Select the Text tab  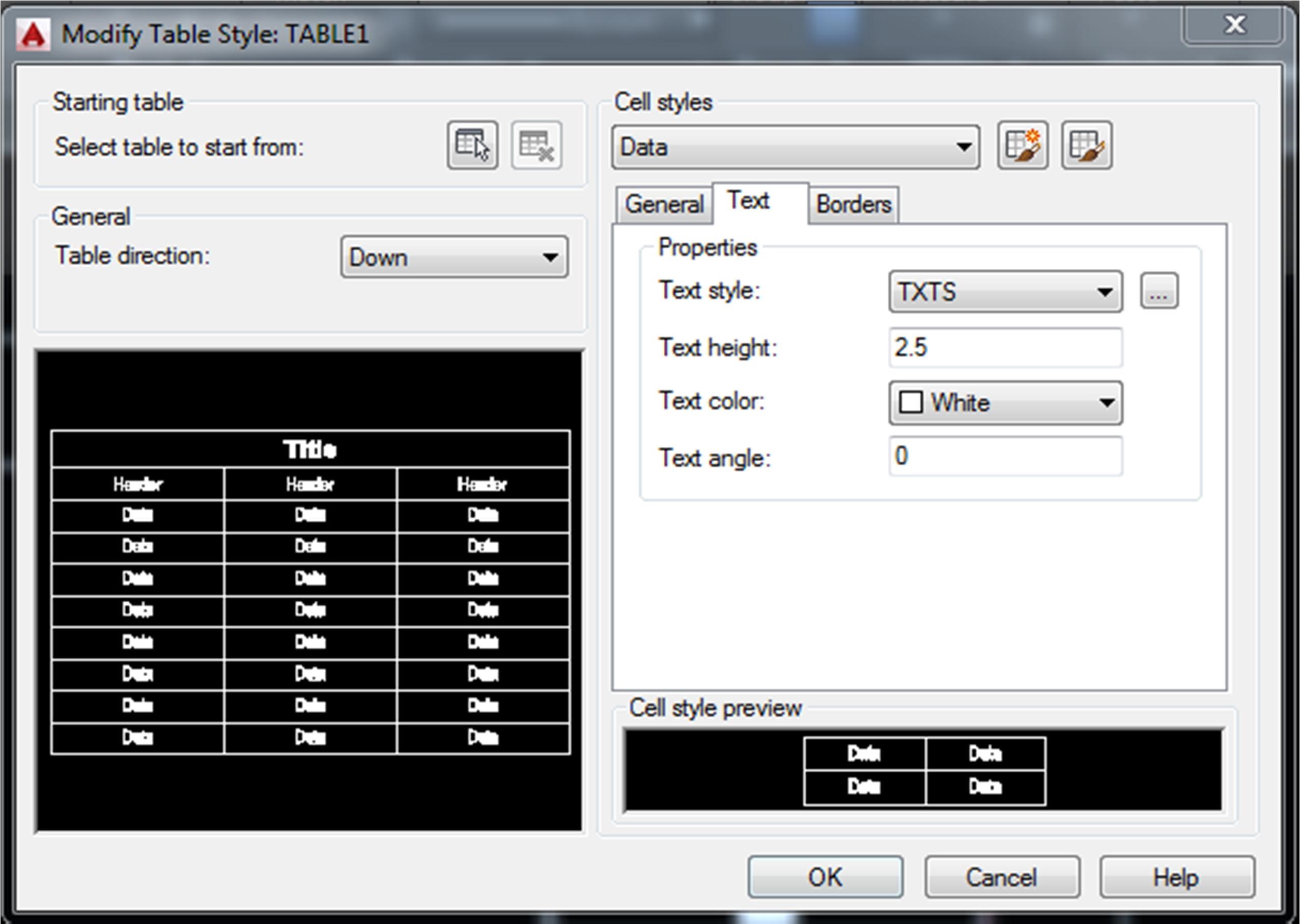[749, 201]
